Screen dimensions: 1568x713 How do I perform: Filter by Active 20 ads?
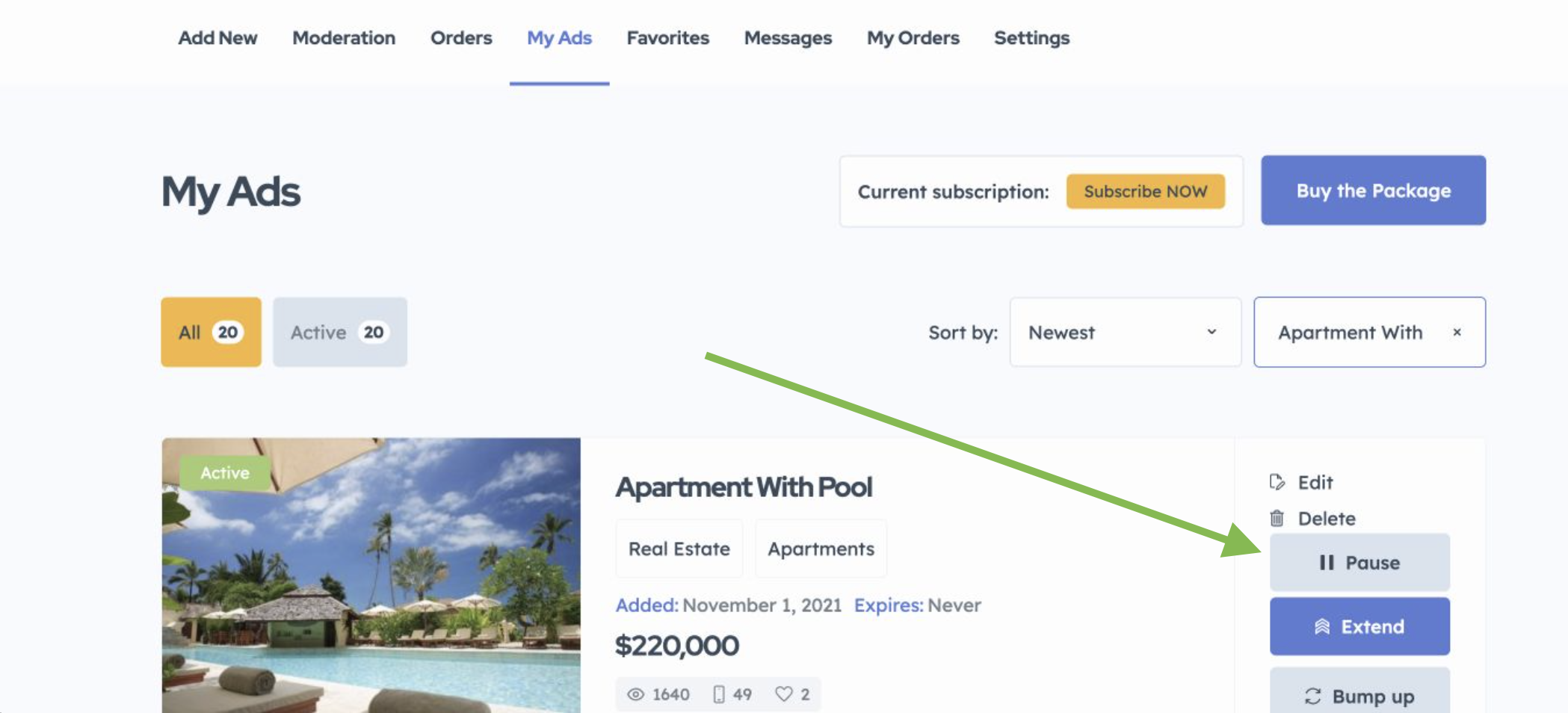[340, 332]
